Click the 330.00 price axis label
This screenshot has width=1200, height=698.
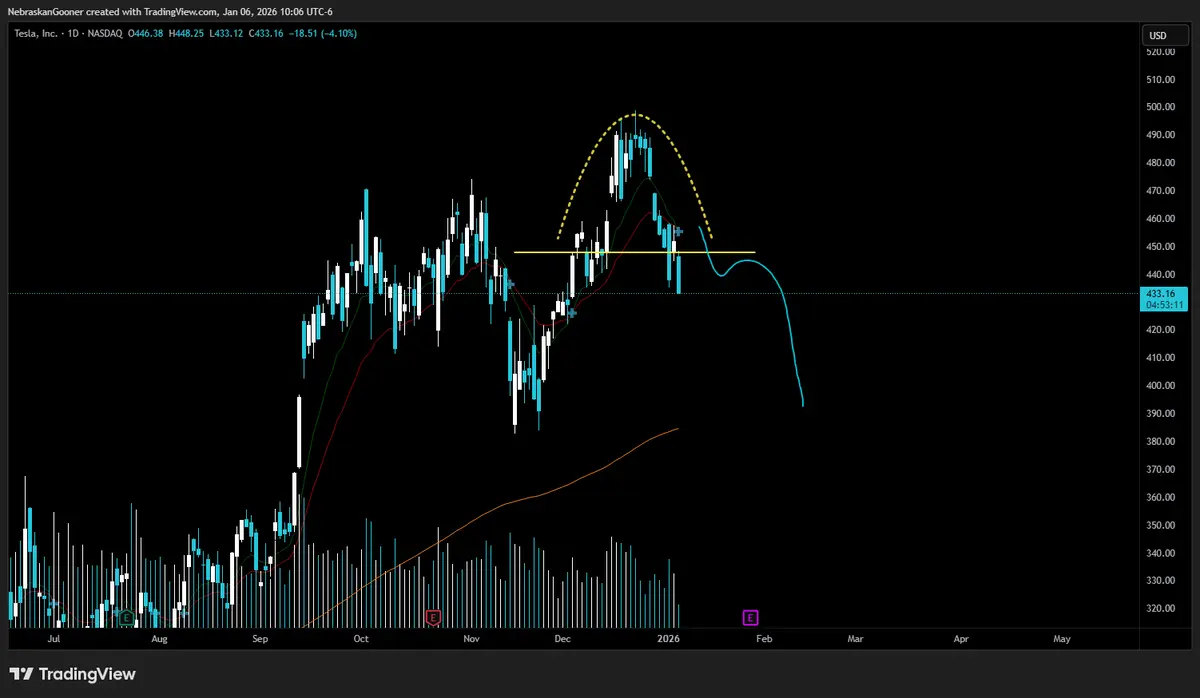tap(1161, 581)
